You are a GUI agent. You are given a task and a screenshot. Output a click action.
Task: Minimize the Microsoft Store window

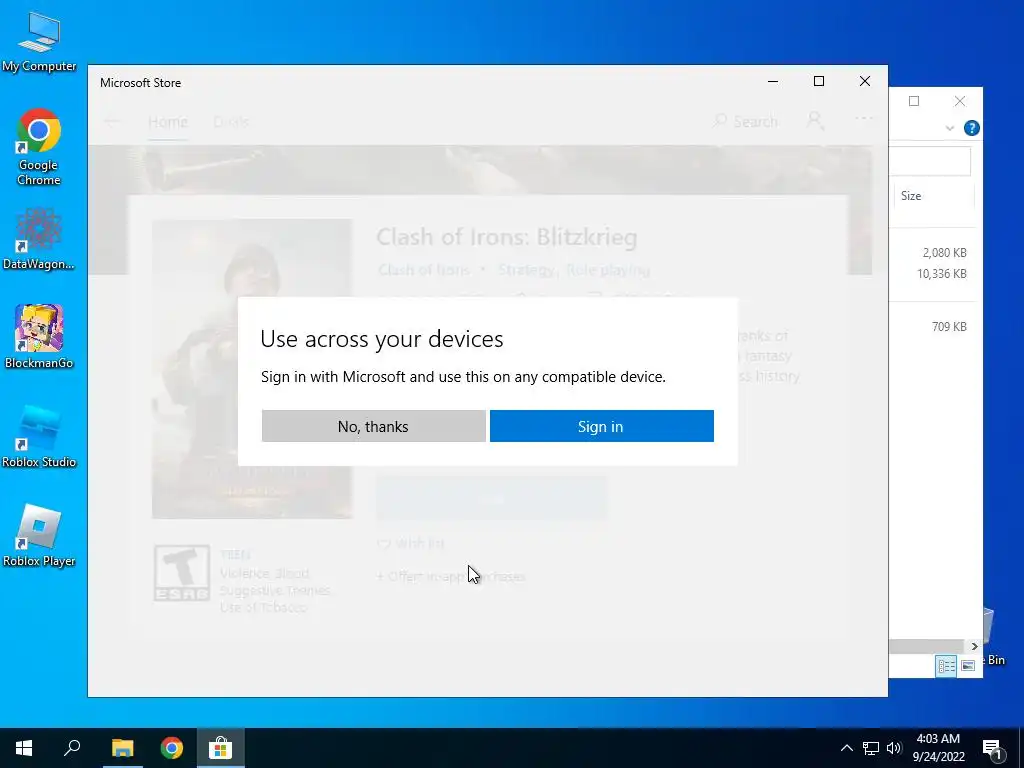[773, 82]
